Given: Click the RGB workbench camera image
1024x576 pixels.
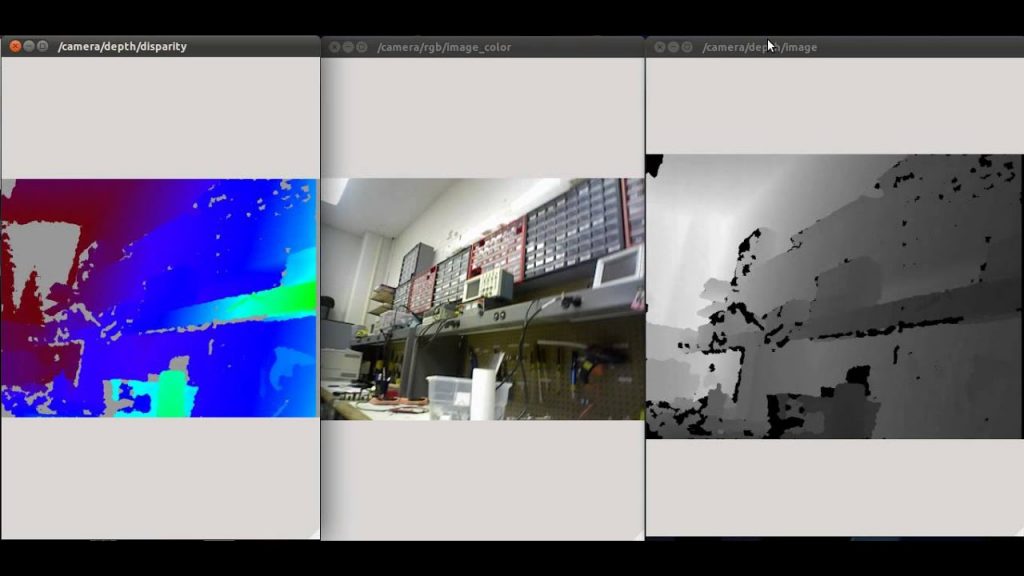Looking at the screenshot, I should click(x=483, y=299).
